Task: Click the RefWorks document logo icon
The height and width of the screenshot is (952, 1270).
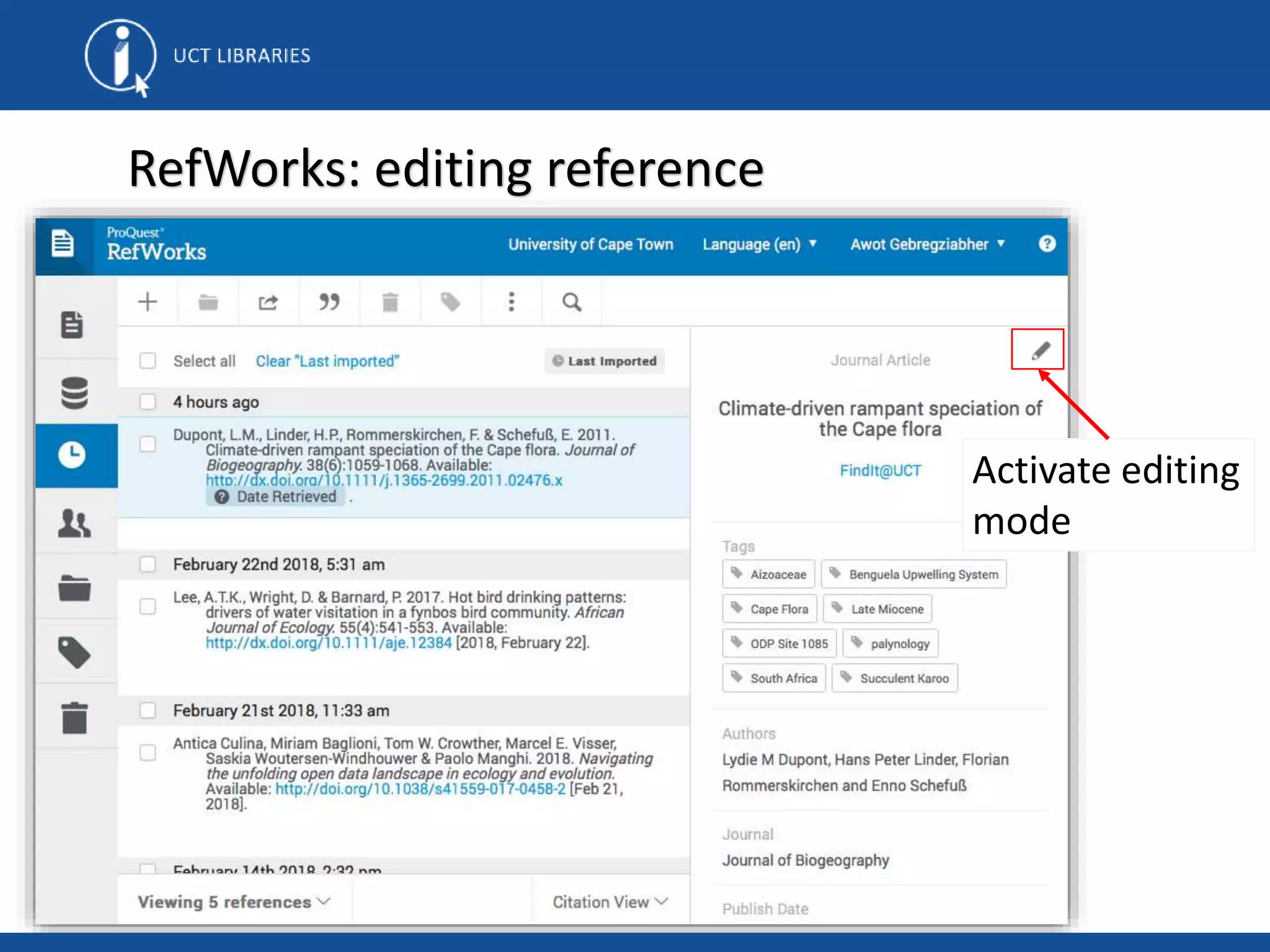Action: 63,242
